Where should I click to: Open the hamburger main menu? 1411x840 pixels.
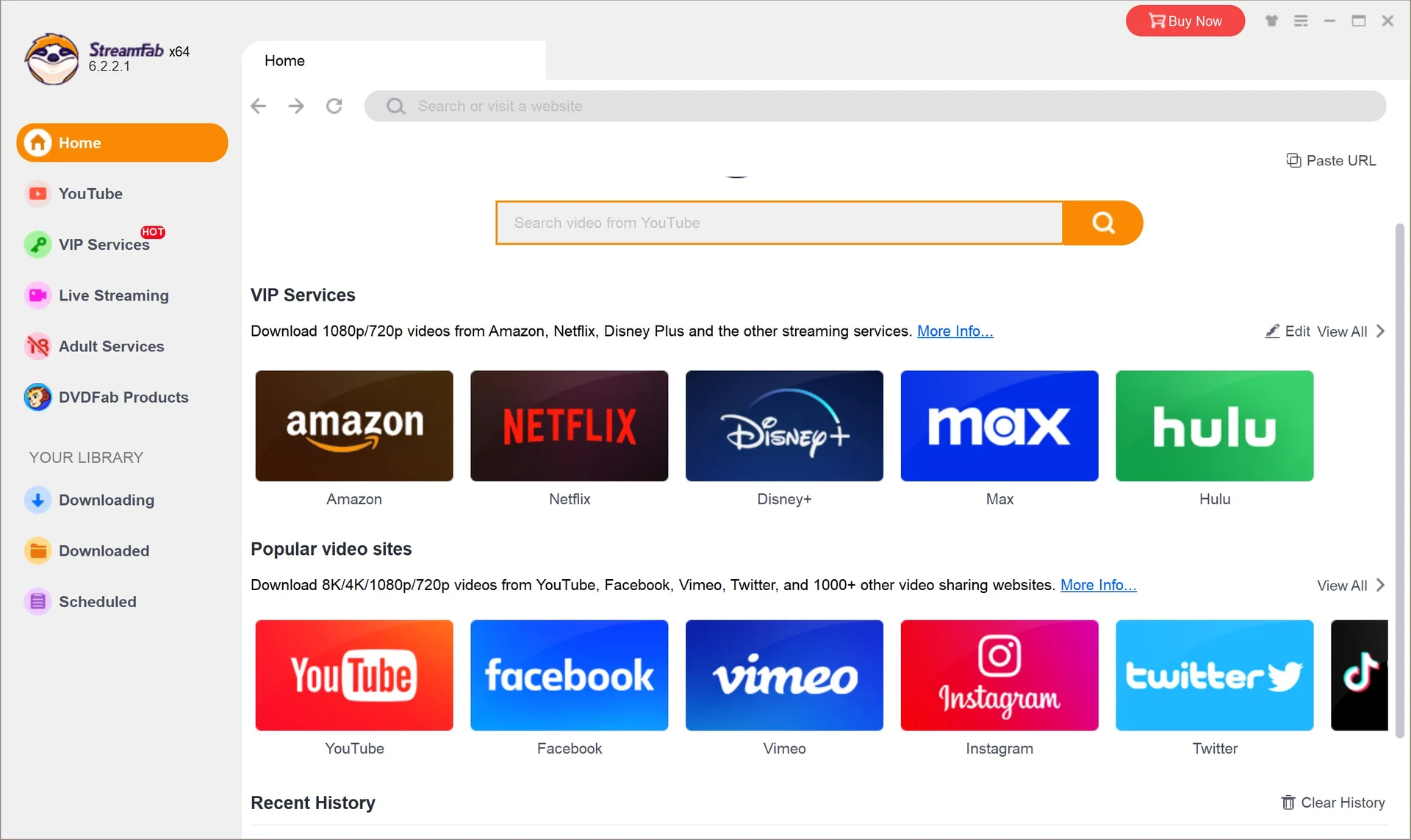(x=1301, y=21)
